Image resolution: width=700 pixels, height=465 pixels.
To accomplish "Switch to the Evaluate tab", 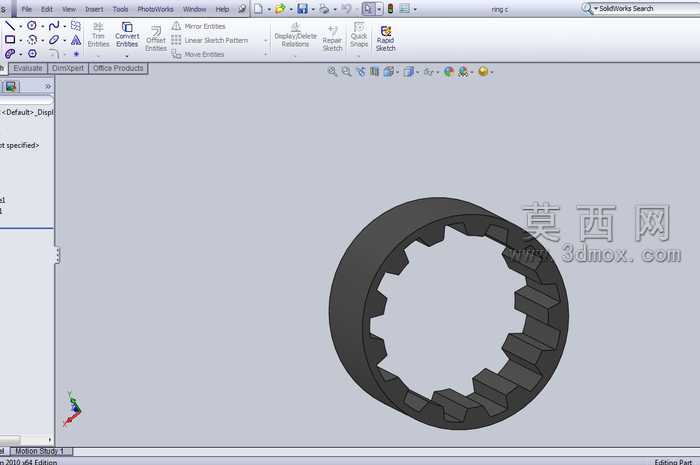I will click(28, 68).
